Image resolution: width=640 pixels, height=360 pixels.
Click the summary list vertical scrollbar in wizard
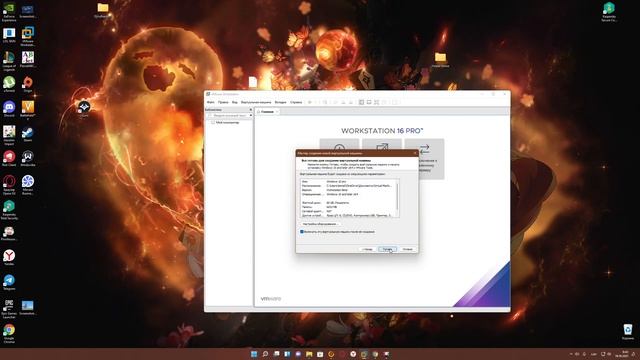398,198
